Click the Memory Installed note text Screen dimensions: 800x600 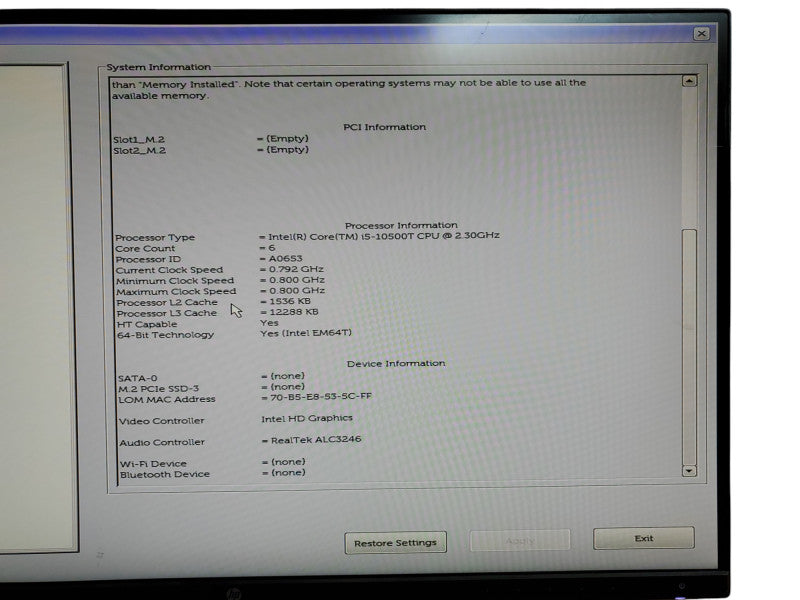pyautogui.click(x=349, y=89)
